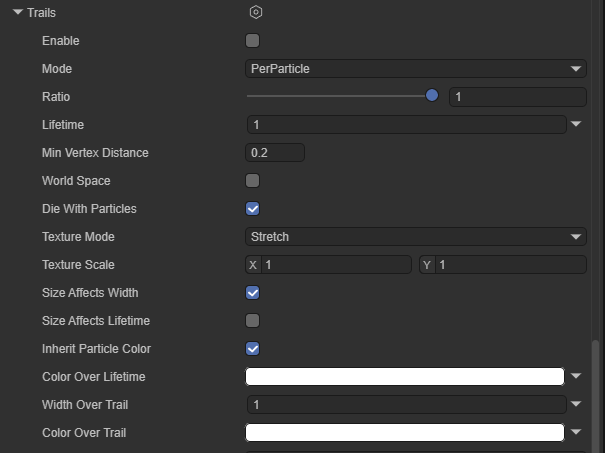This screenshot has height=453, width=605.
Task: Open the Color Over Trail mode arrow
Action: point(577,433)
